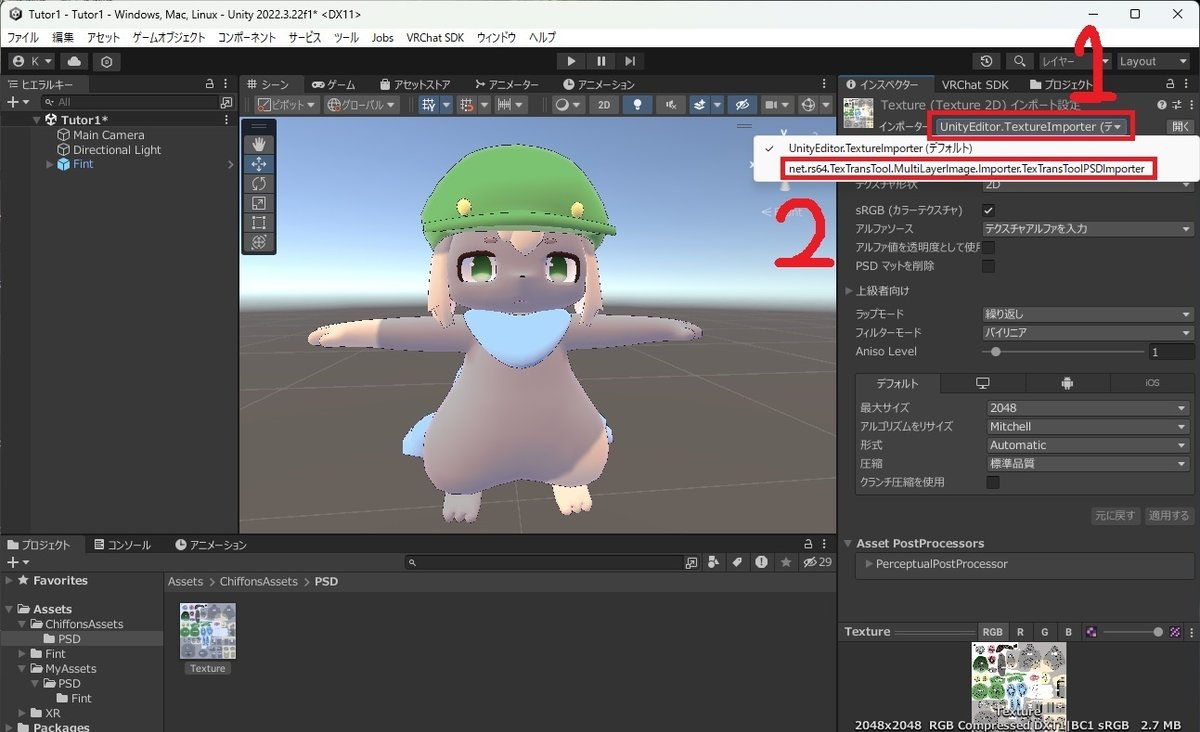Choose UnityEditor.TextureImporter default entry
1200x732 pixels.
(880, 148)
